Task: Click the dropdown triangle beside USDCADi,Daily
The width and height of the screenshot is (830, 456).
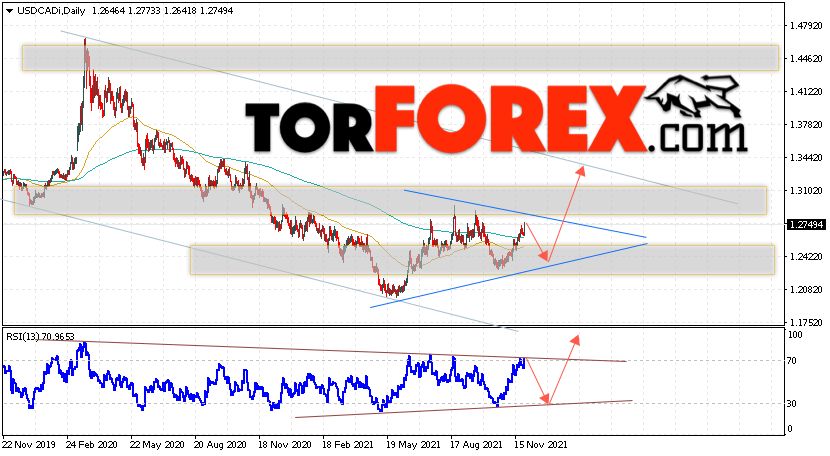Action: pyautogui.click(x=10, y=11)
